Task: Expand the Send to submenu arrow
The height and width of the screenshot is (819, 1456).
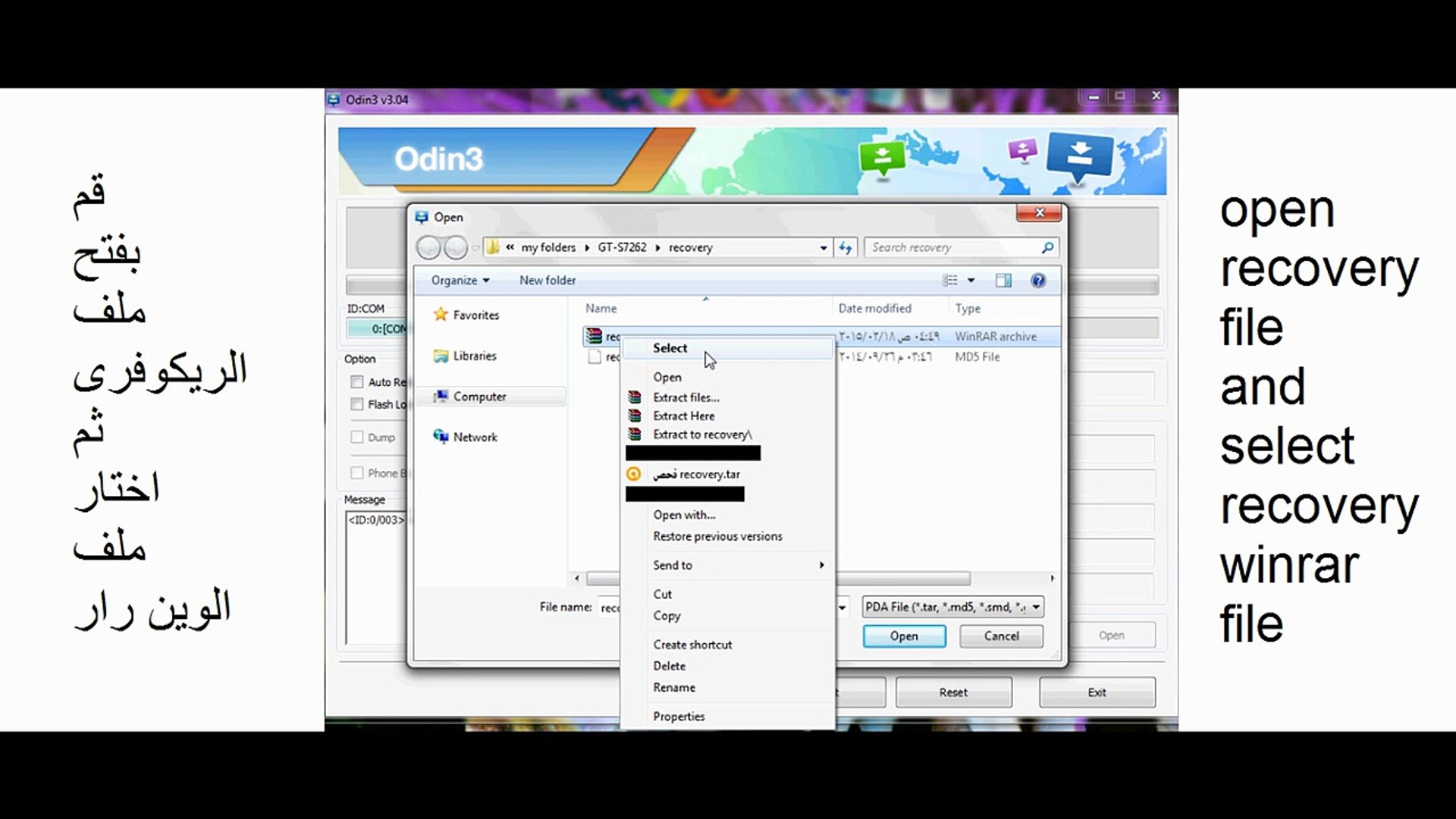Action: [821, 565]
